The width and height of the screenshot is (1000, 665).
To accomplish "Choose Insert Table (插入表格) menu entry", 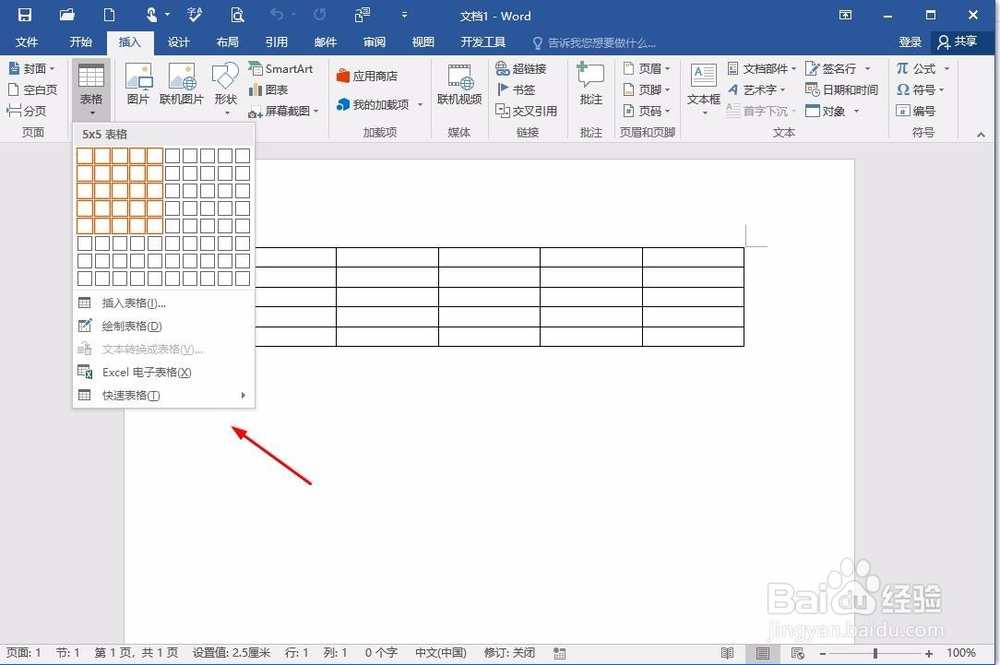I will coord(164,303).
